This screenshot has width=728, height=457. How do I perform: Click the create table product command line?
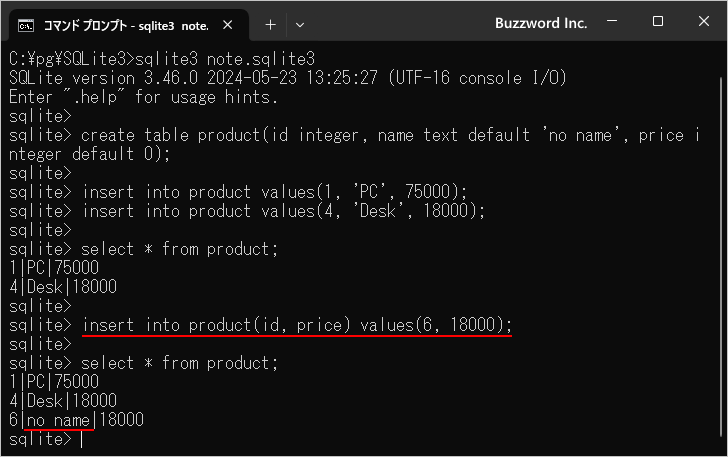354,144
